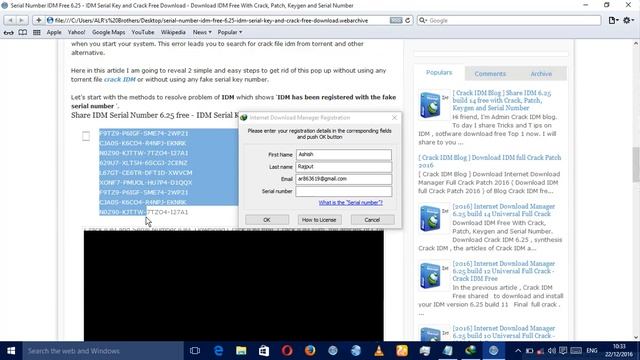This screenshot has width=640, height=360.
Task: Open 'Download IDM full Crack Patch 2016' post
Action: tap(490, 161)
